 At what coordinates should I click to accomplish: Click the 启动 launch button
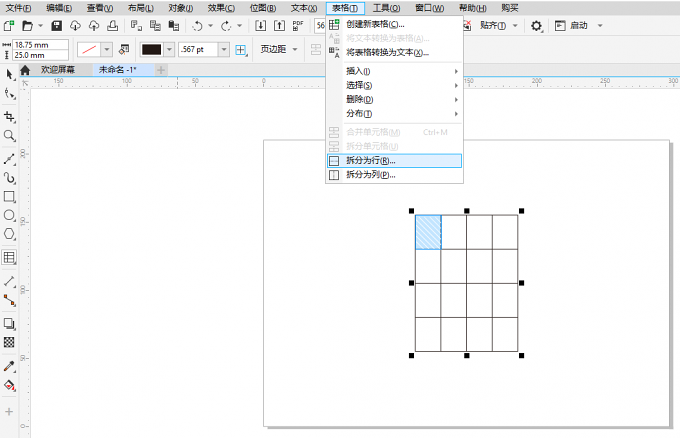[579, 25]
